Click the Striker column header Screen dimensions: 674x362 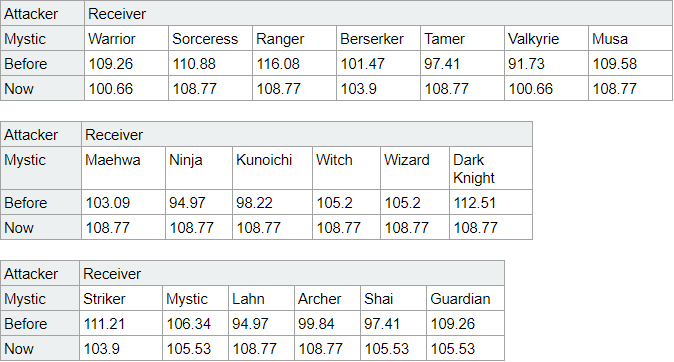click(121, 298)
